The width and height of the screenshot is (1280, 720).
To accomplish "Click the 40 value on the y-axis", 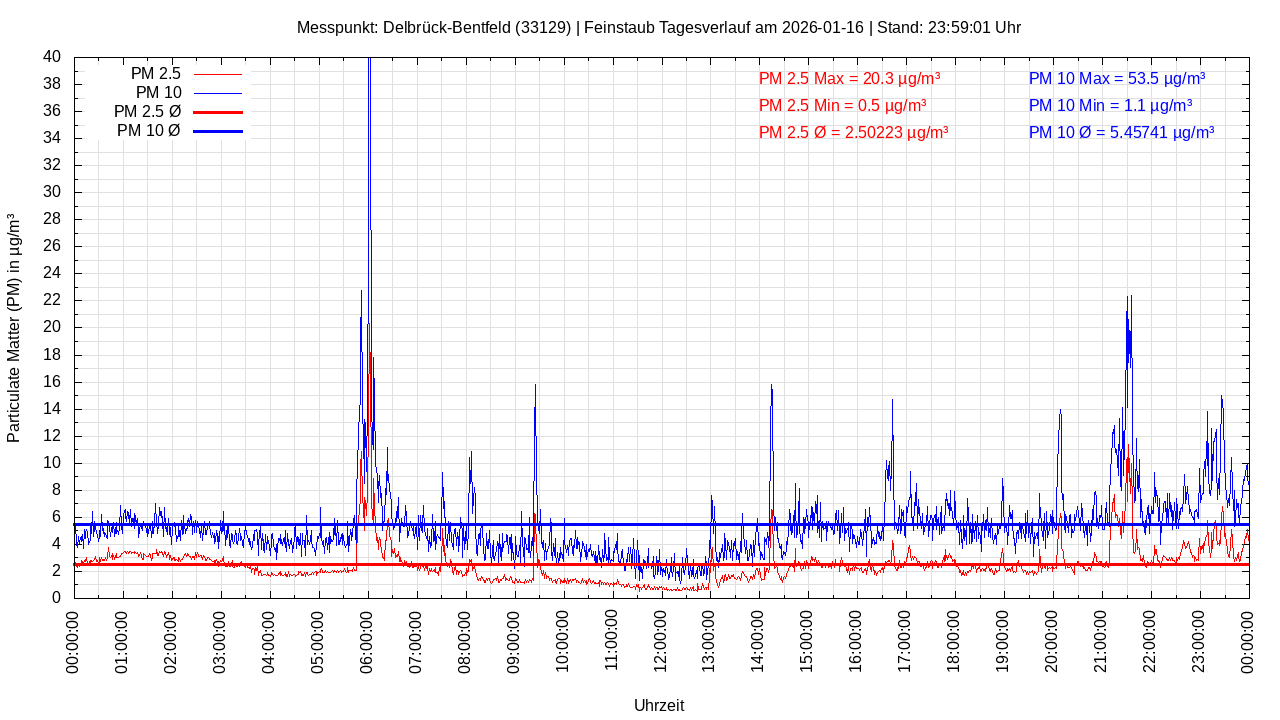I will click(x=51, y=57).
